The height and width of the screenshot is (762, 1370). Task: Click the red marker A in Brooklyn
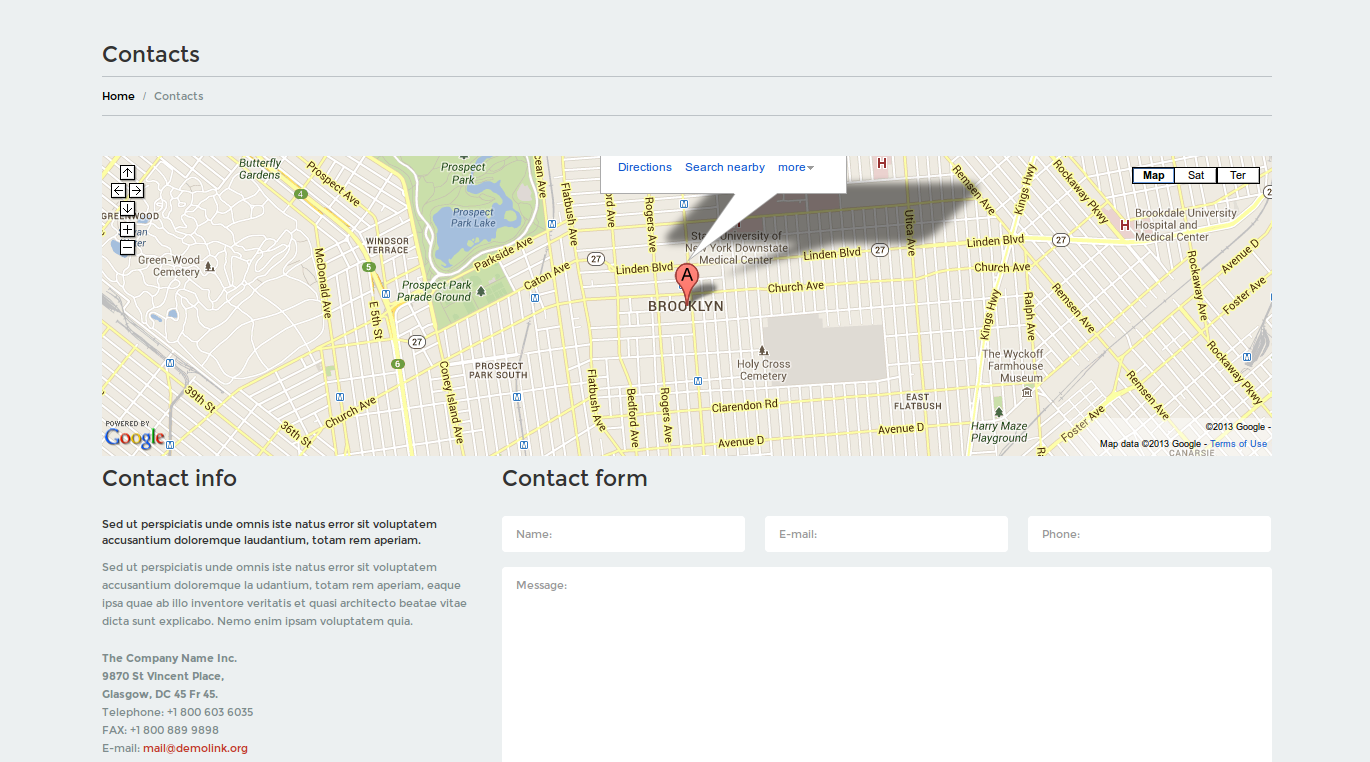(x=686, y=279)
